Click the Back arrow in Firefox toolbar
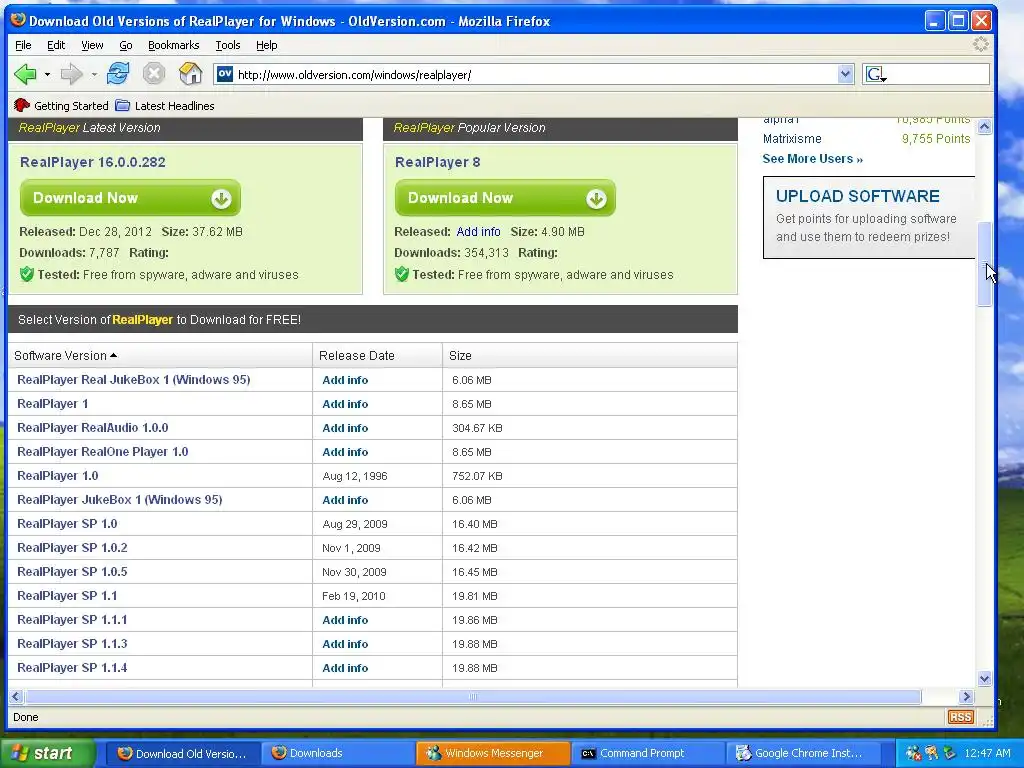Image resolution: width=1024 pixels, height=768 pixels. (25, 74)
